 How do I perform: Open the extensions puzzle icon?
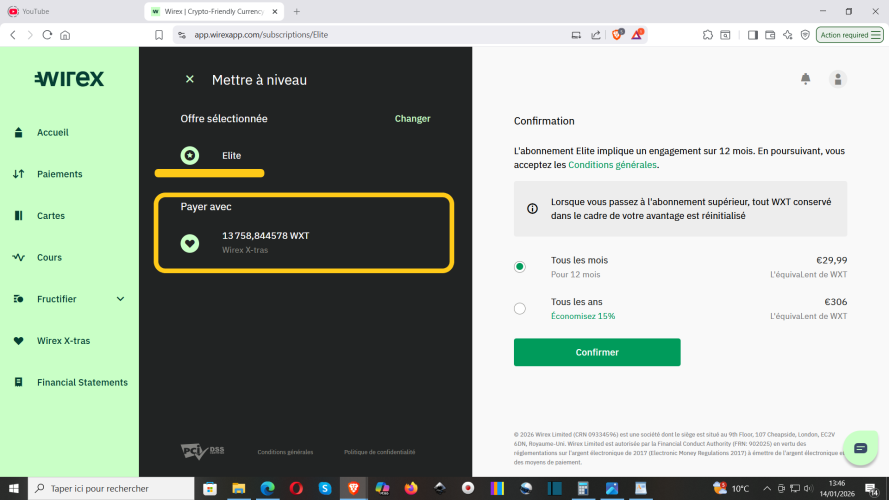[x=708, y=35]
